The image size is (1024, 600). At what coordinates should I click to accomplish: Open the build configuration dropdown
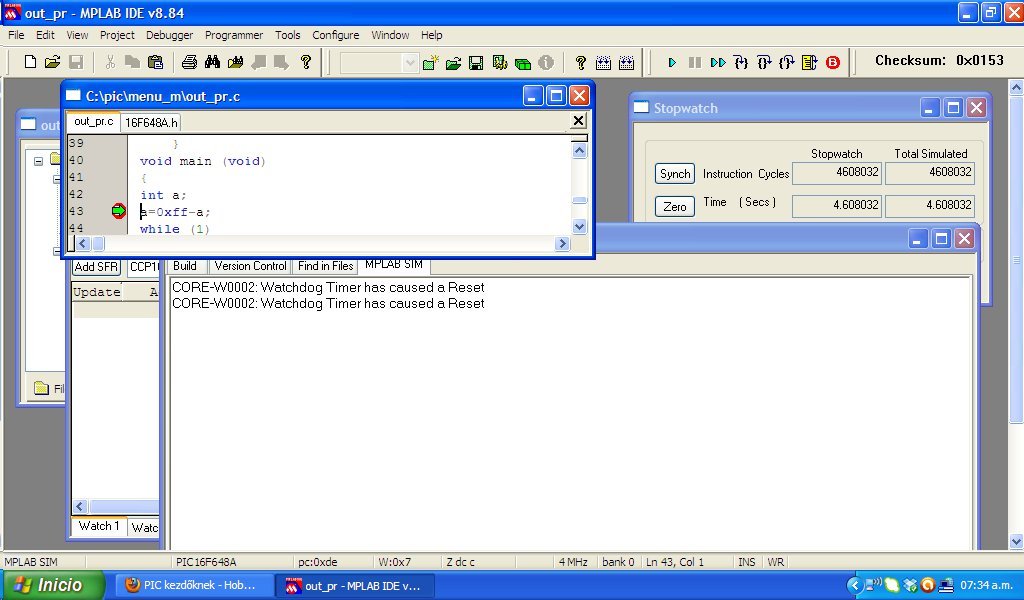pyautogui.click(x=409, y=63)
